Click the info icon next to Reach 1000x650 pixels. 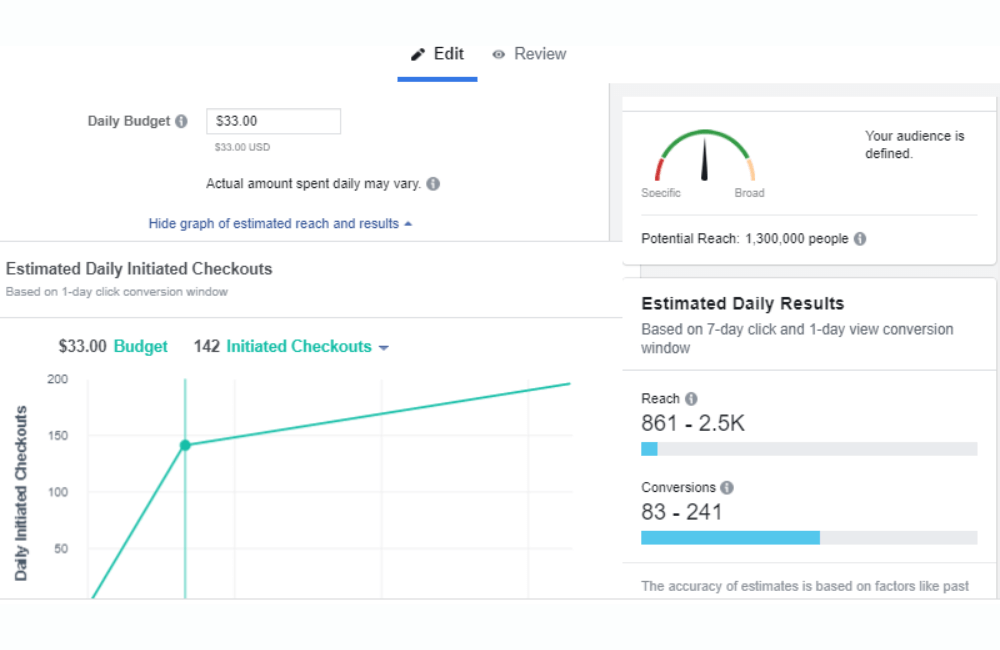pyautogui.click(x=691, y=398)
